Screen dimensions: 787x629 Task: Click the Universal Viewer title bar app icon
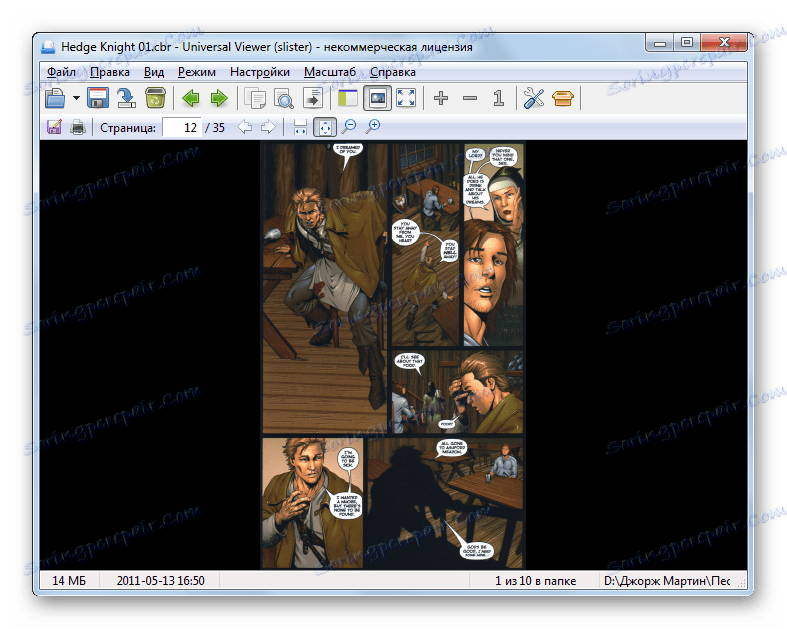coord(48,47)
